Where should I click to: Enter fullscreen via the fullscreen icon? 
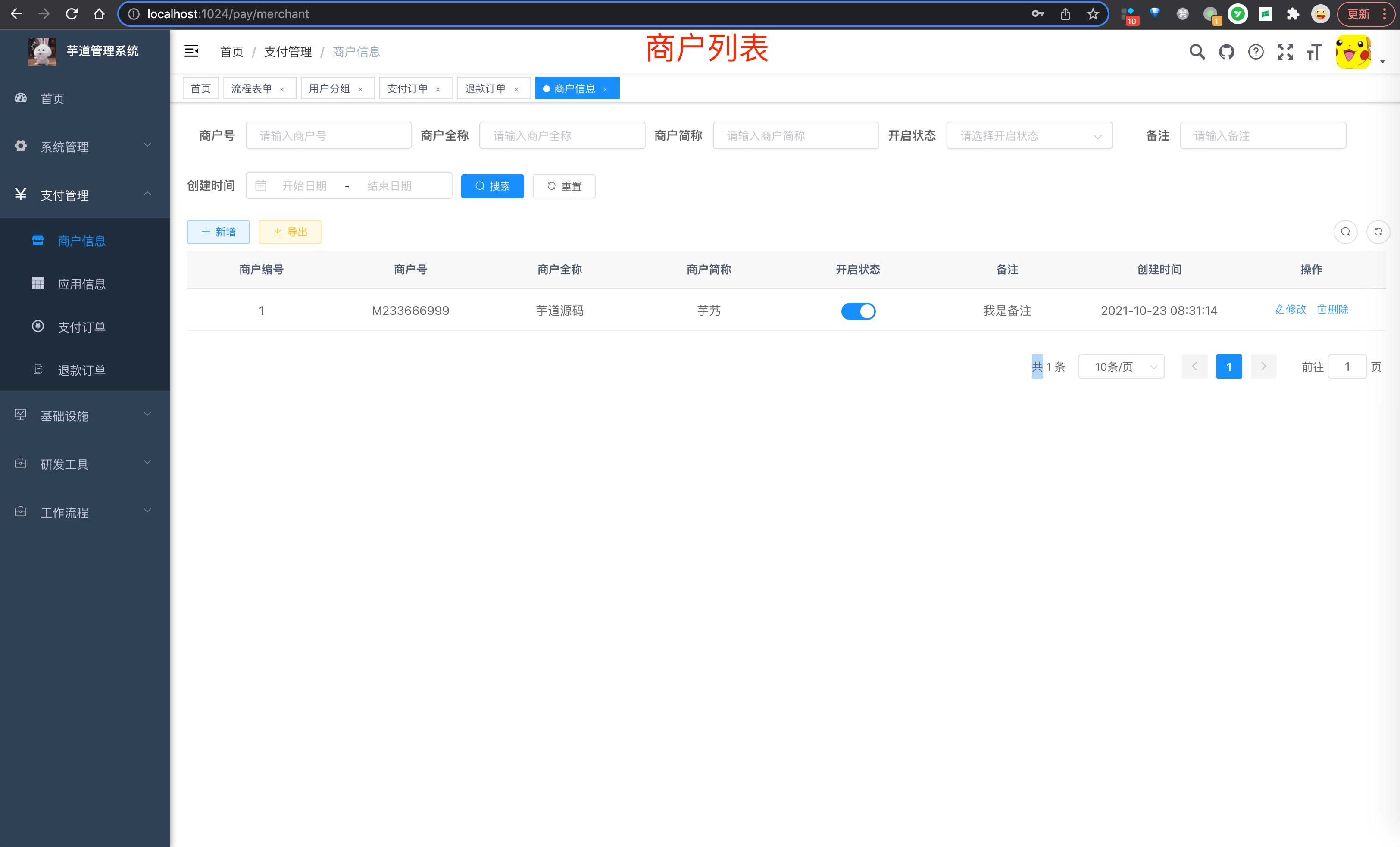(1284, 52)
